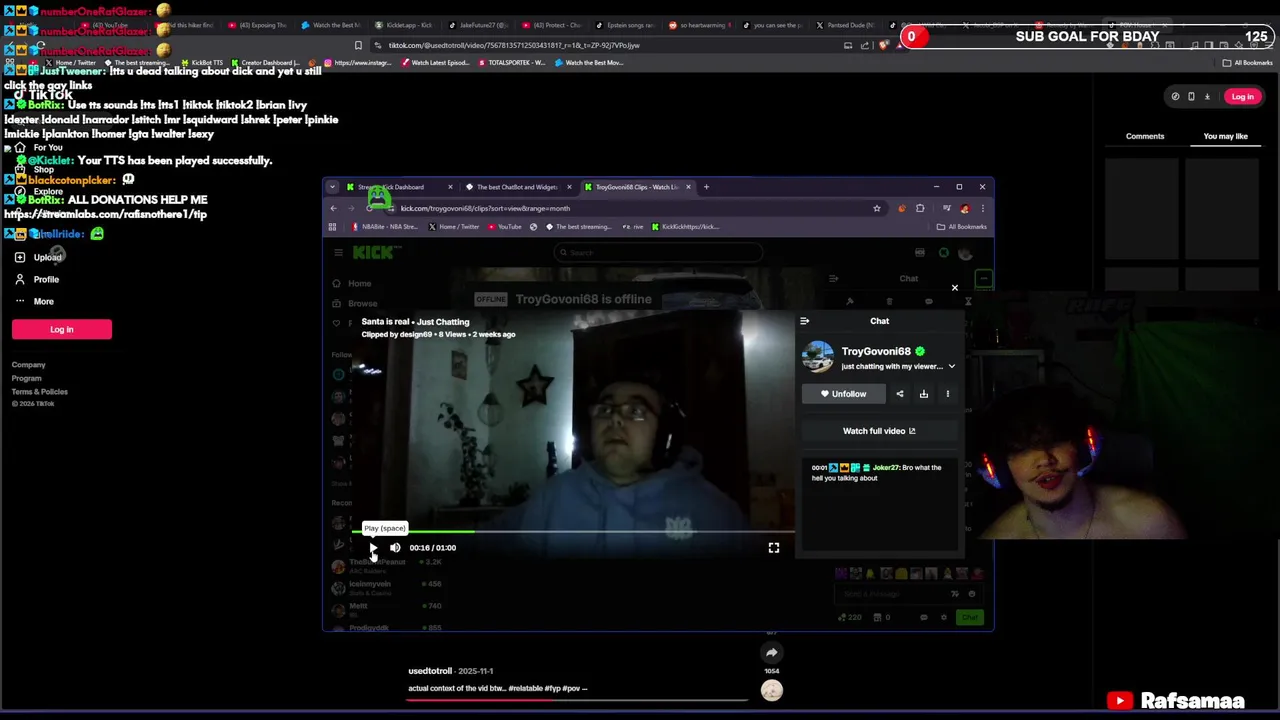Switch to TikTok Comments tab
This screenshot has width=1280, height=720.
(1145, 136)
